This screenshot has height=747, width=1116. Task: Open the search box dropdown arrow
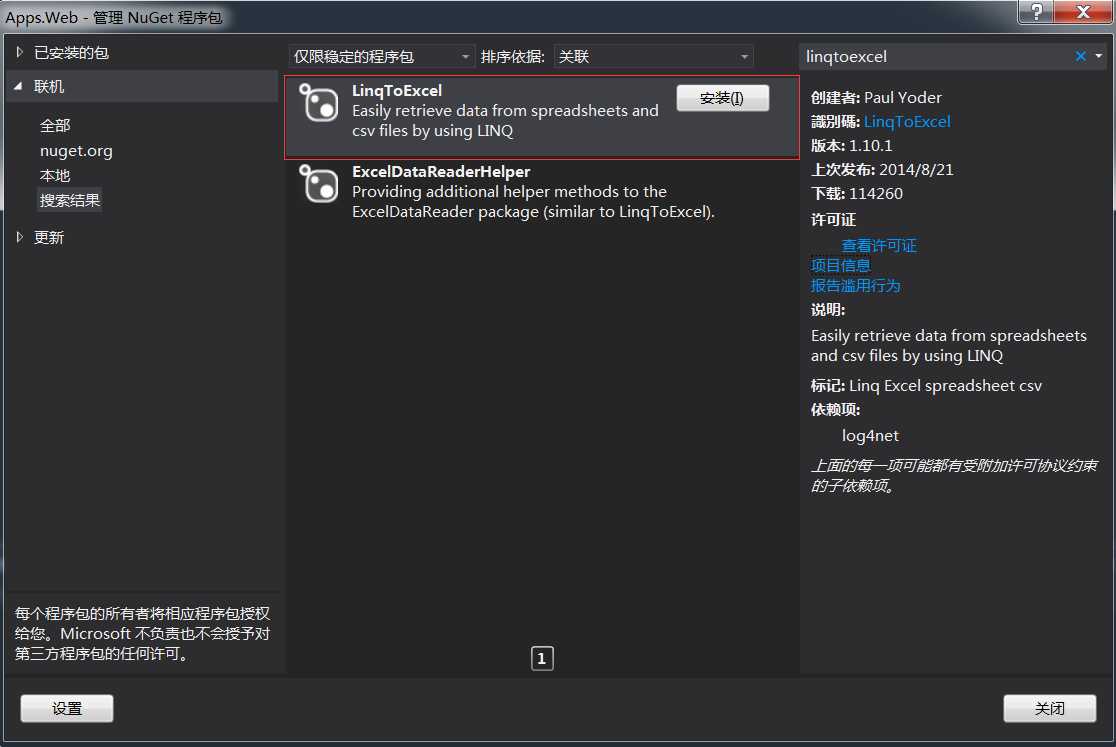pos(1099,56)
